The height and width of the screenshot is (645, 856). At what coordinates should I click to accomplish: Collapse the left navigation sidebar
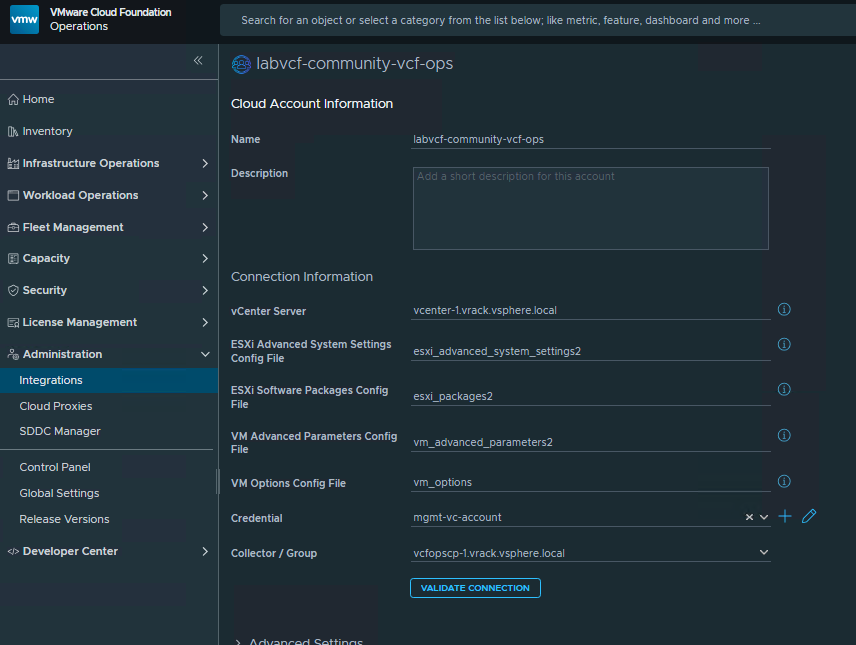click(198, 61)
